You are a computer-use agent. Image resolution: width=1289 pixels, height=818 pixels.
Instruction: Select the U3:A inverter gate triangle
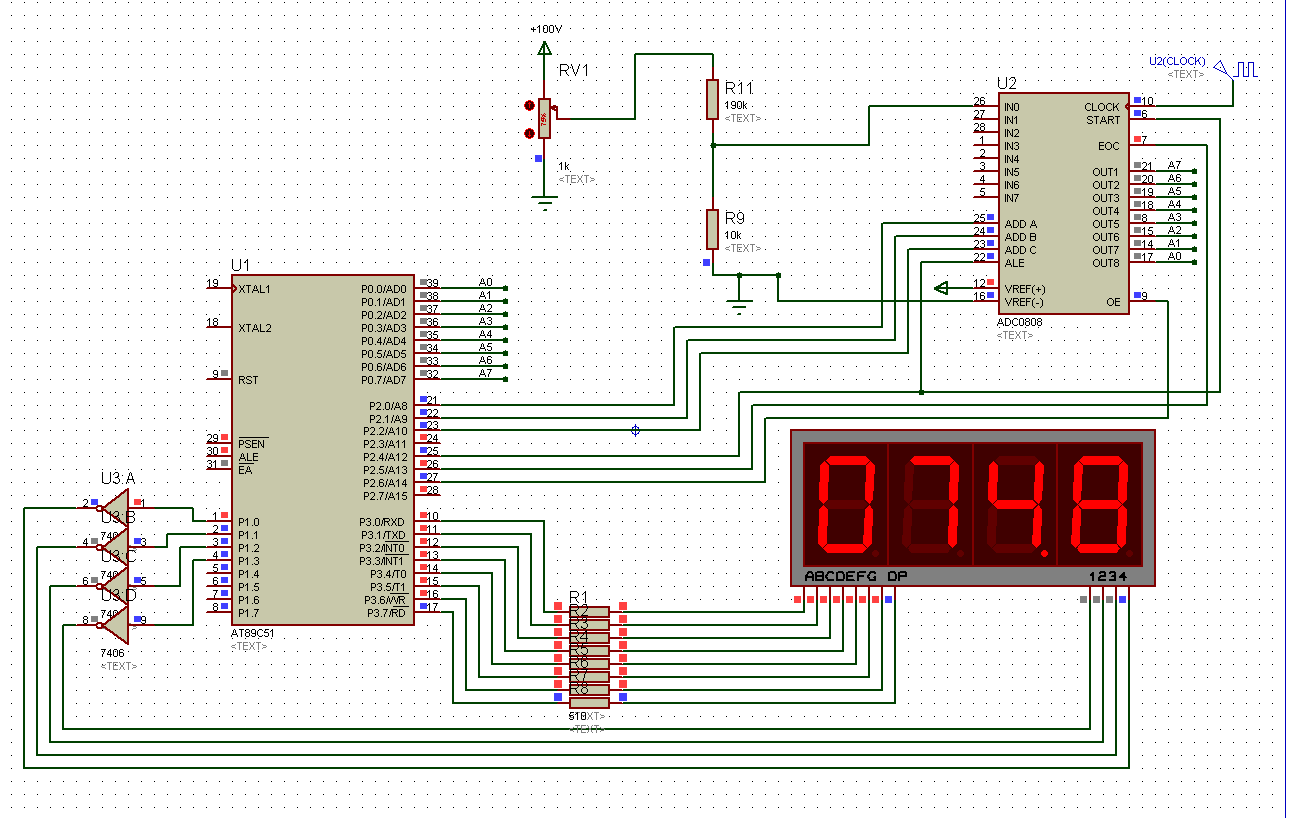click(x=116, y=503)
